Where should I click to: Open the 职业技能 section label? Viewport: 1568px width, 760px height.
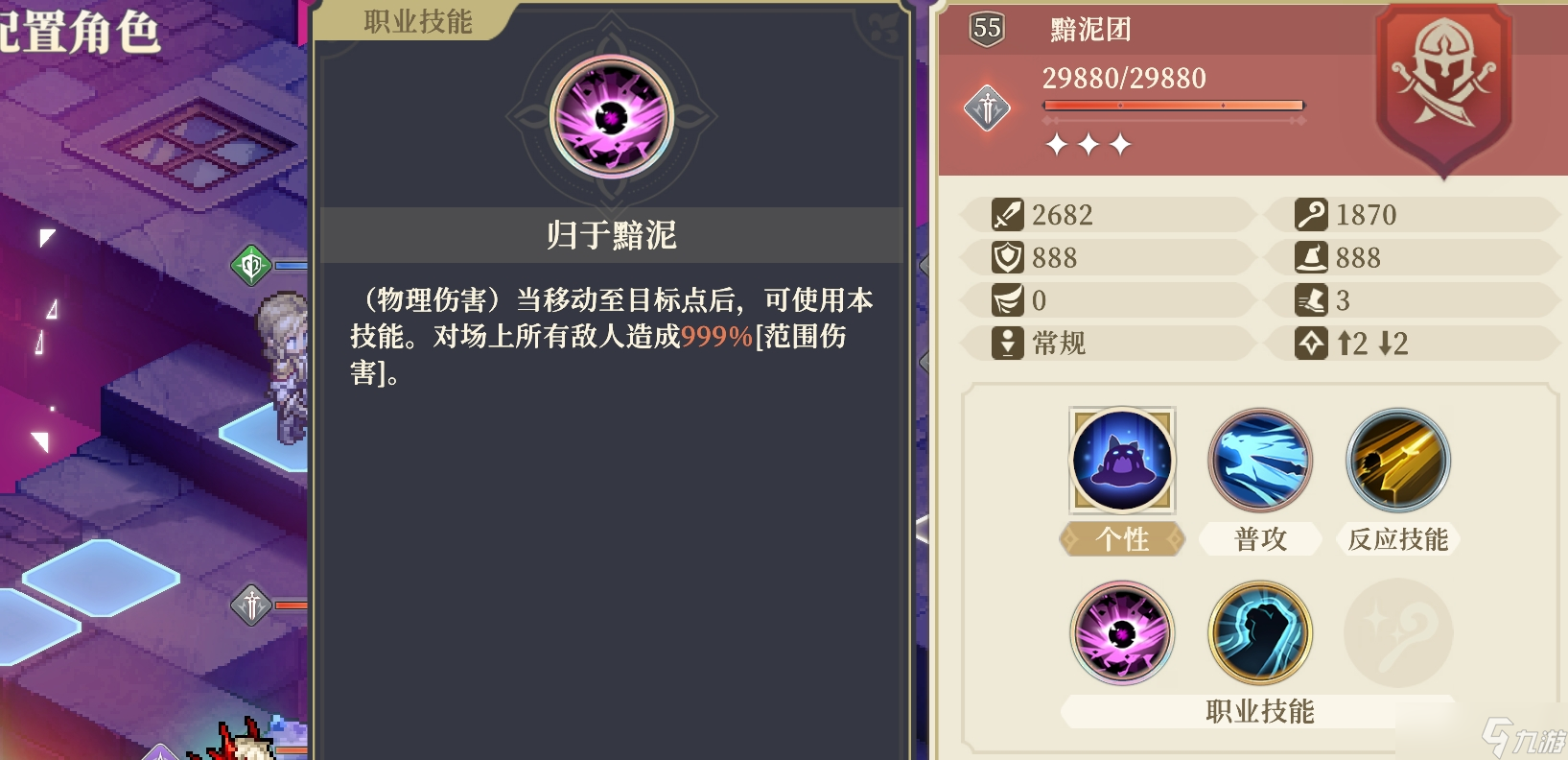point(1260,711)
